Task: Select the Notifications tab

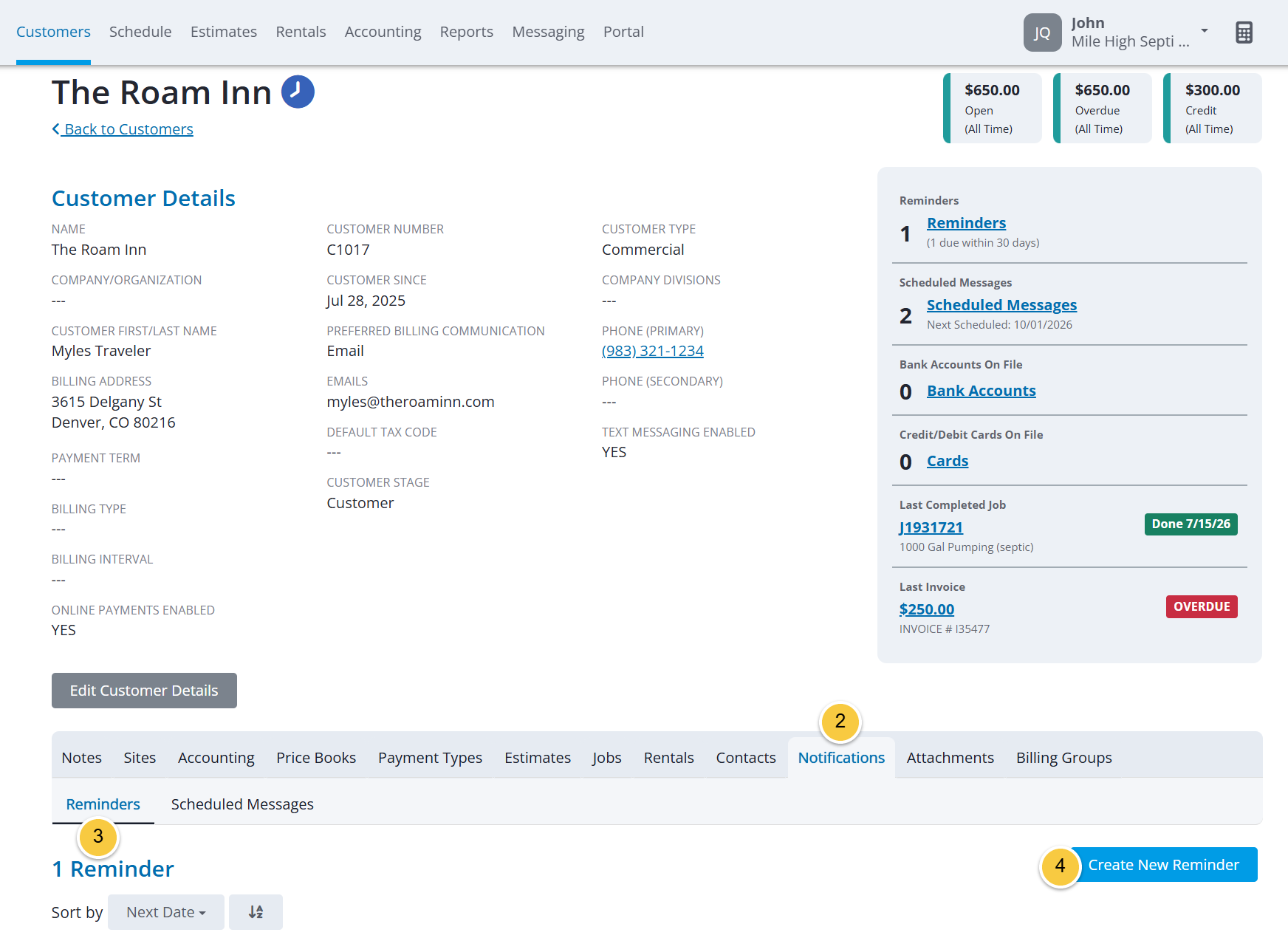Action: 841,758
